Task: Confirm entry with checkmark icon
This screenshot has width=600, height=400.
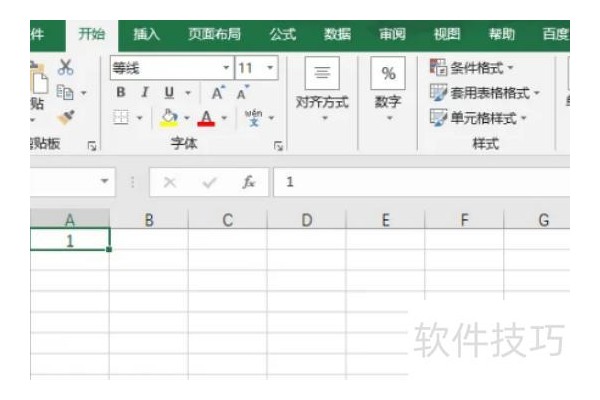Action: click(x=209, y=182)
